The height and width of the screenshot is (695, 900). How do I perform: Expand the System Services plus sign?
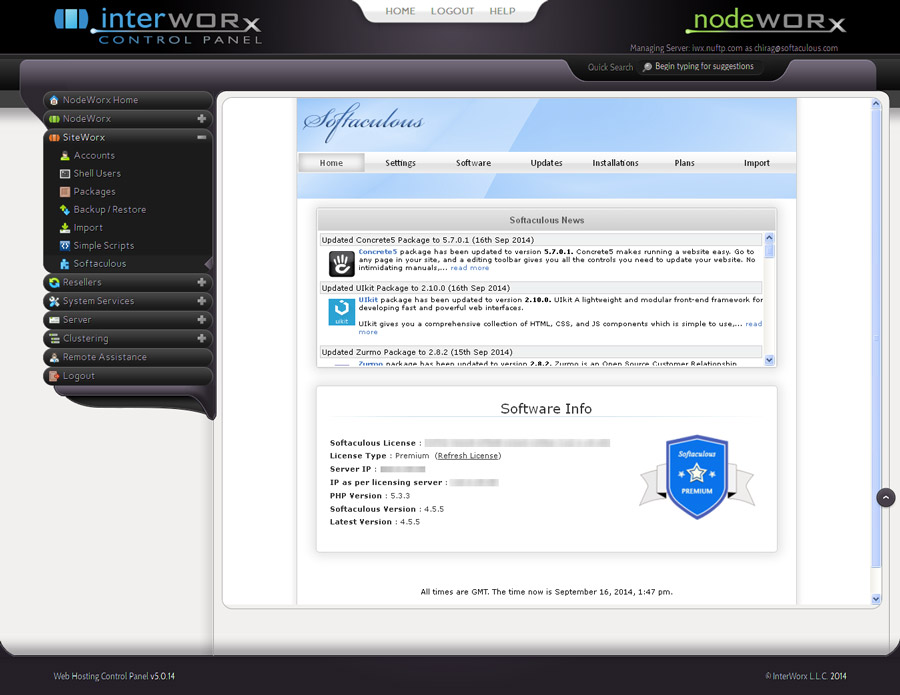click(201, 301)
